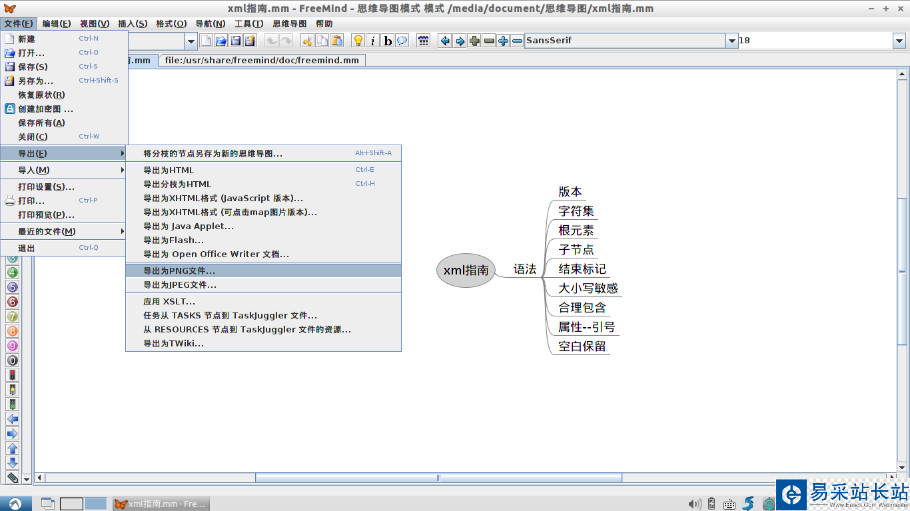Add the yellow traffic light icon
Viewport: 910px width, 511px height.
tap(12, 390)
